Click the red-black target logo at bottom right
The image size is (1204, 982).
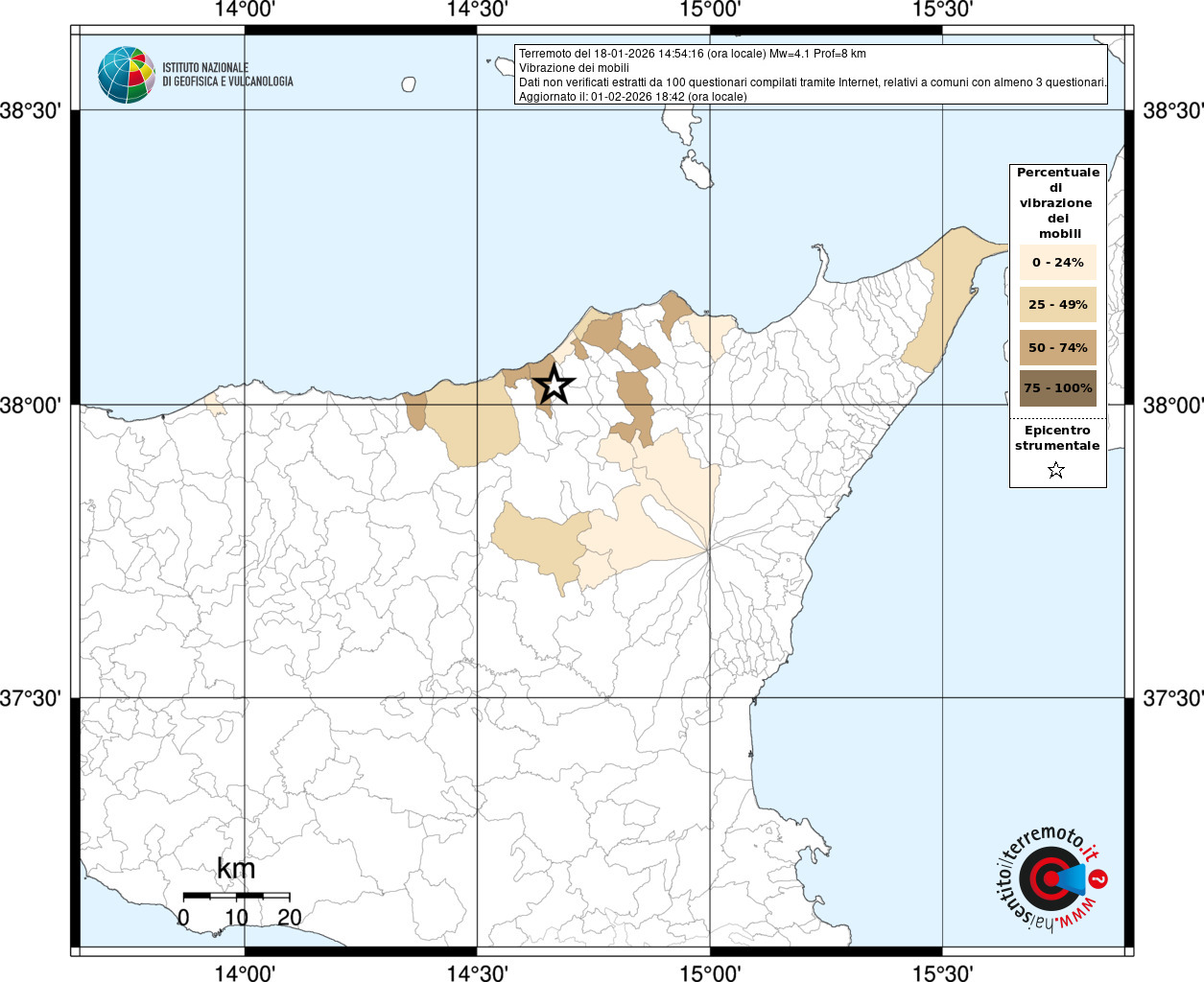[1046, 879]
